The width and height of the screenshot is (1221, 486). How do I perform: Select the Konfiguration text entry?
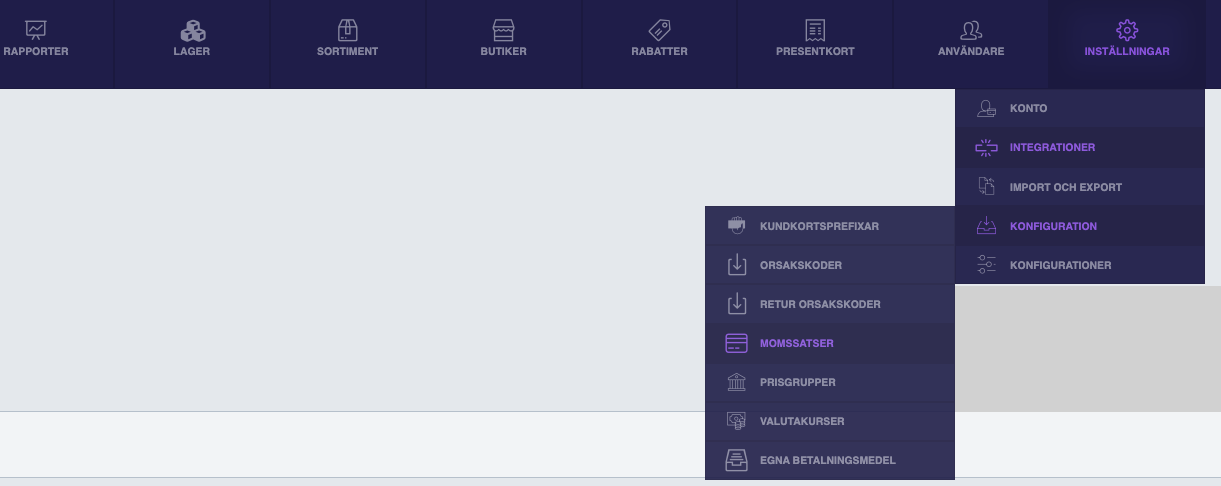coord(1053,226)
